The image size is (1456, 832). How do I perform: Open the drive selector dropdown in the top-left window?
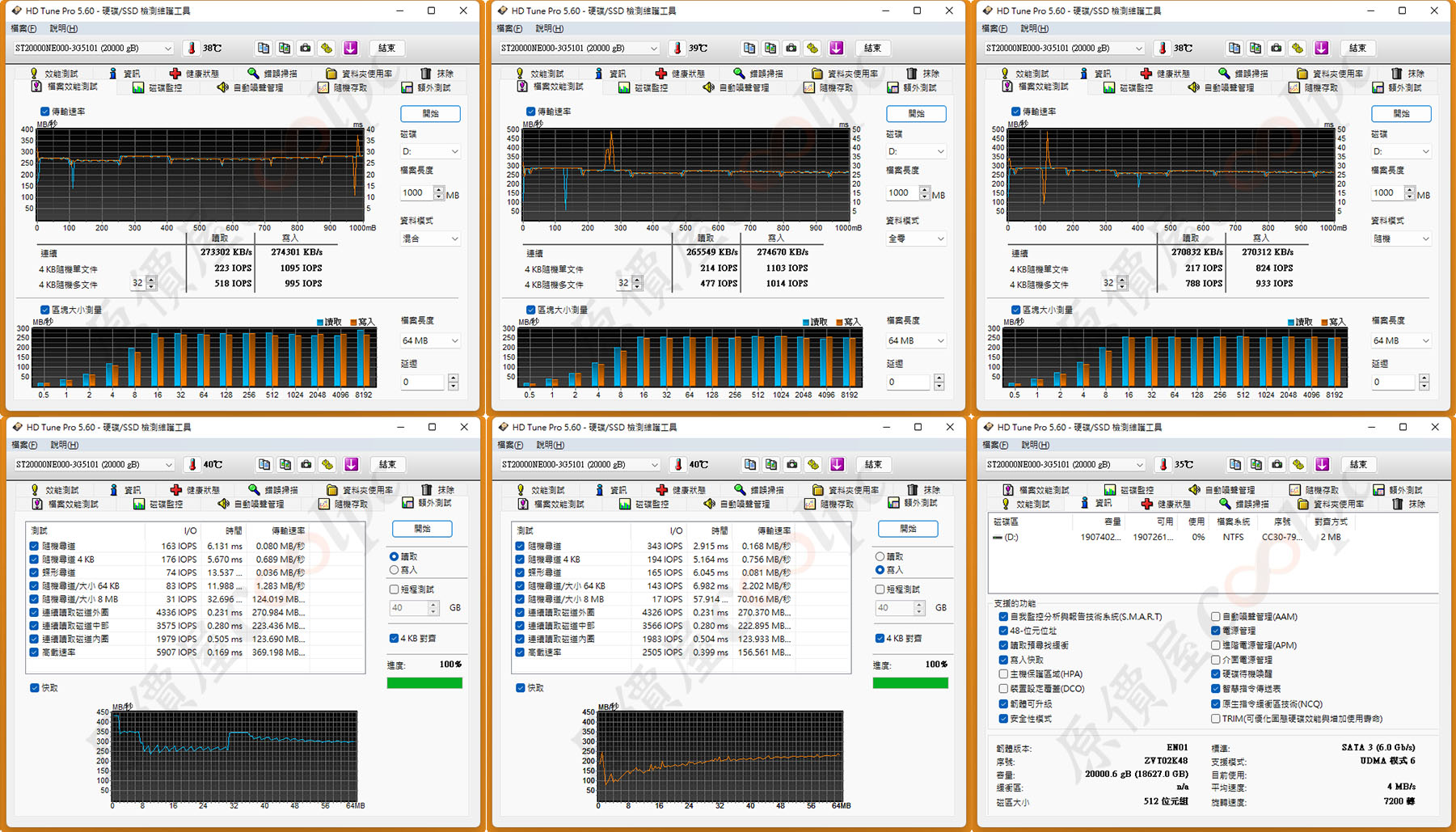point(94,48)
